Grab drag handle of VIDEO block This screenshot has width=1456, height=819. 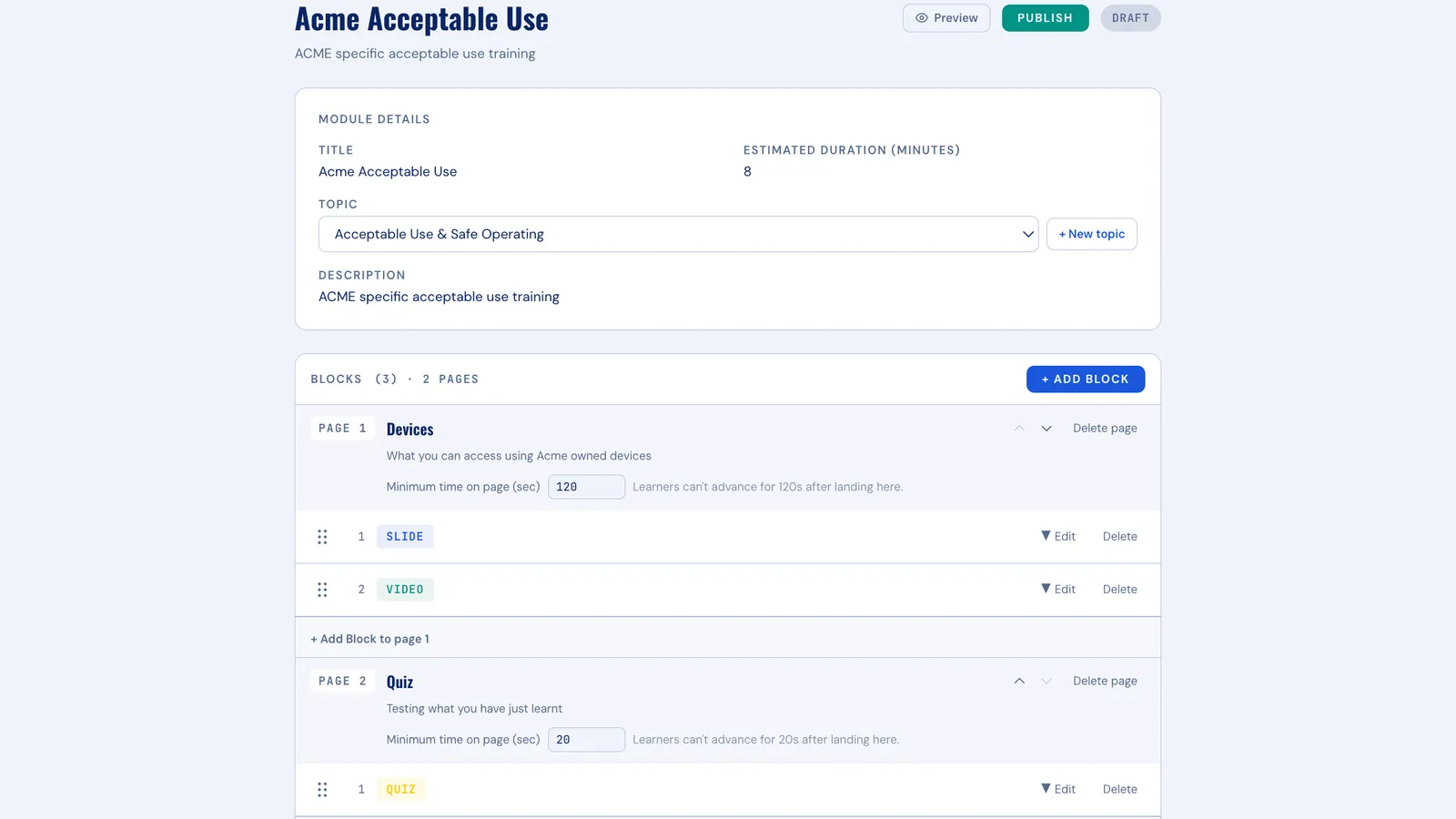pos(322,590)
